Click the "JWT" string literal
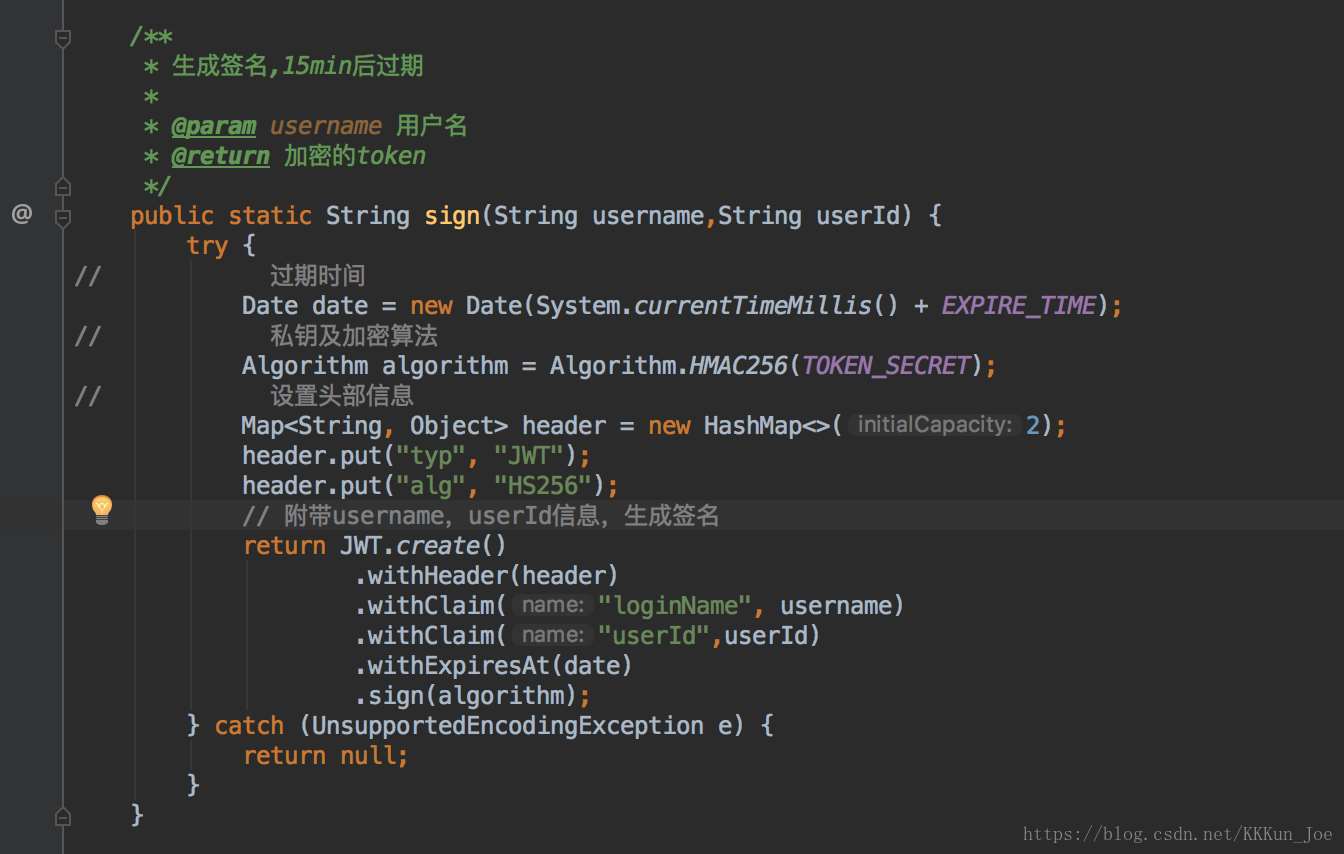1344x854 pixels. [529, 456]
